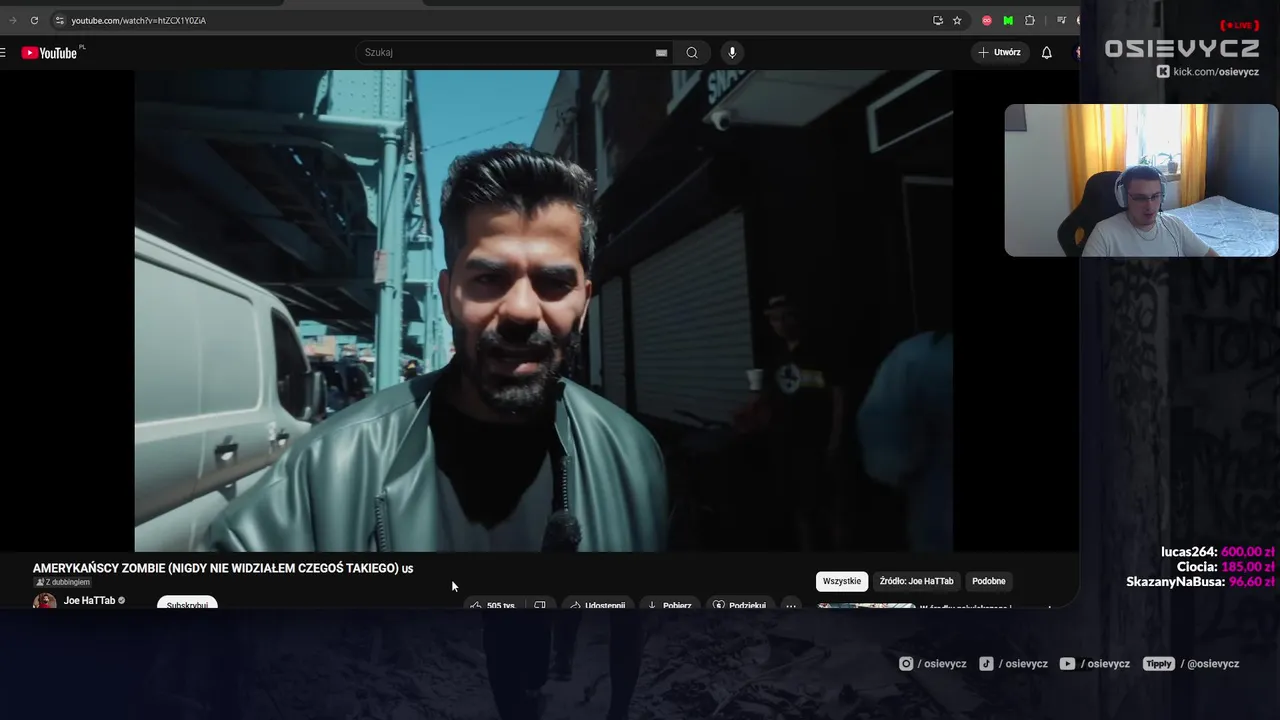The image size is (1280, 720).
Task: Click the youtube.com URL in the address bar
Action: pos(138,20)
